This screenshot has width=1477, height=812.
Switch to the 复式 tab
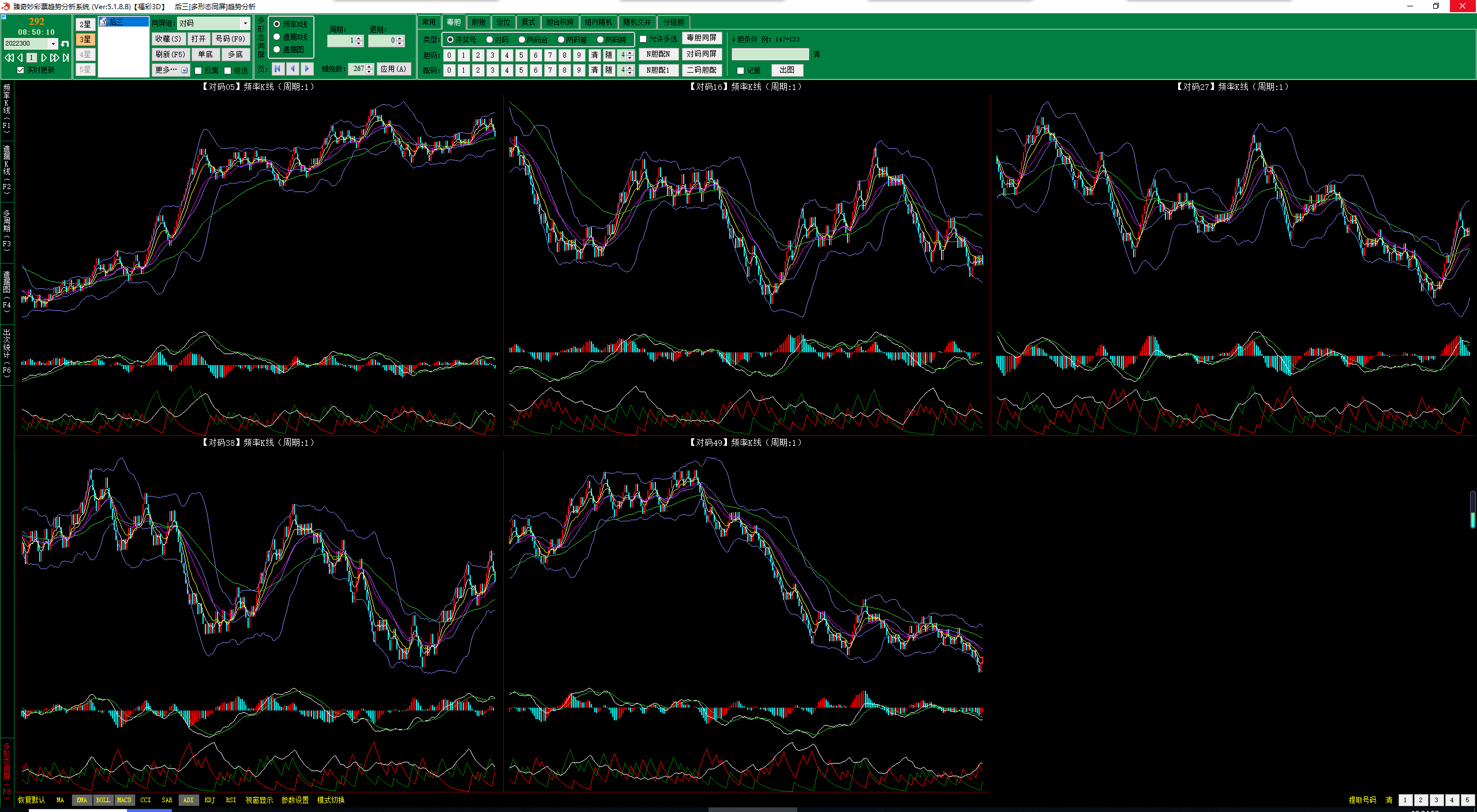click(x=528, y=22)
